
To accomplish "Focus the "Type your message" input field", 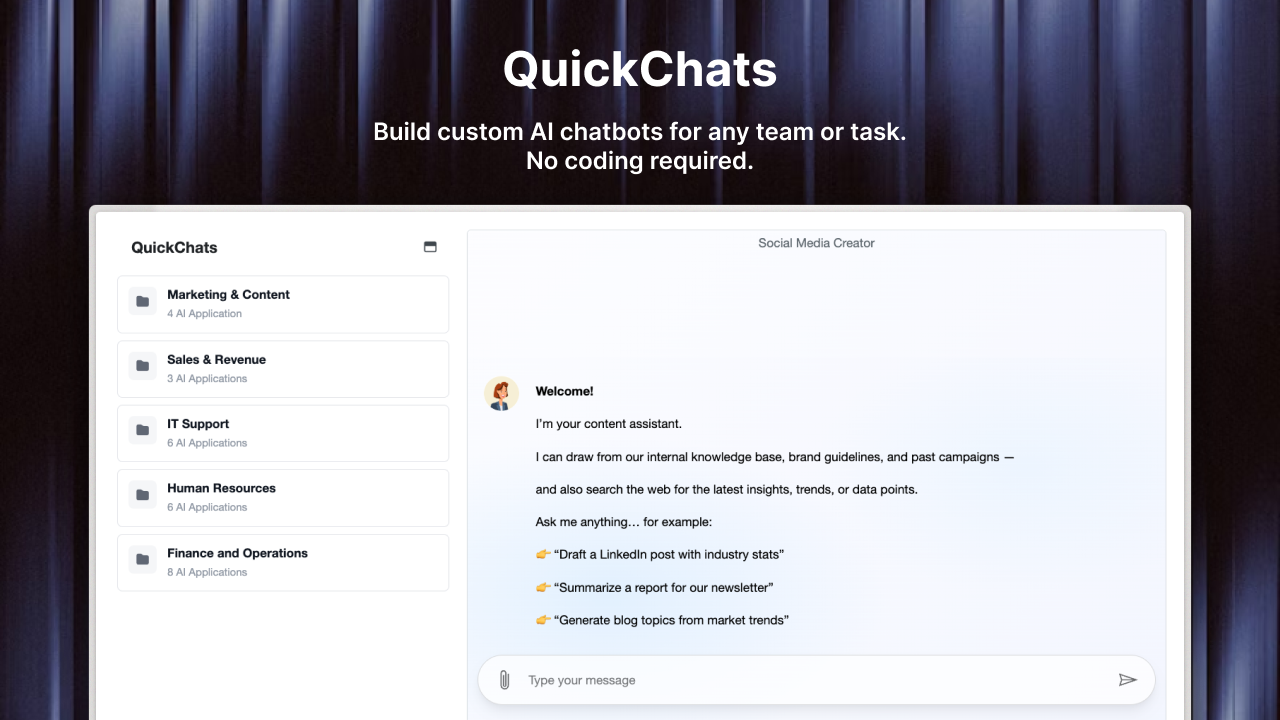I will point(810,680).
